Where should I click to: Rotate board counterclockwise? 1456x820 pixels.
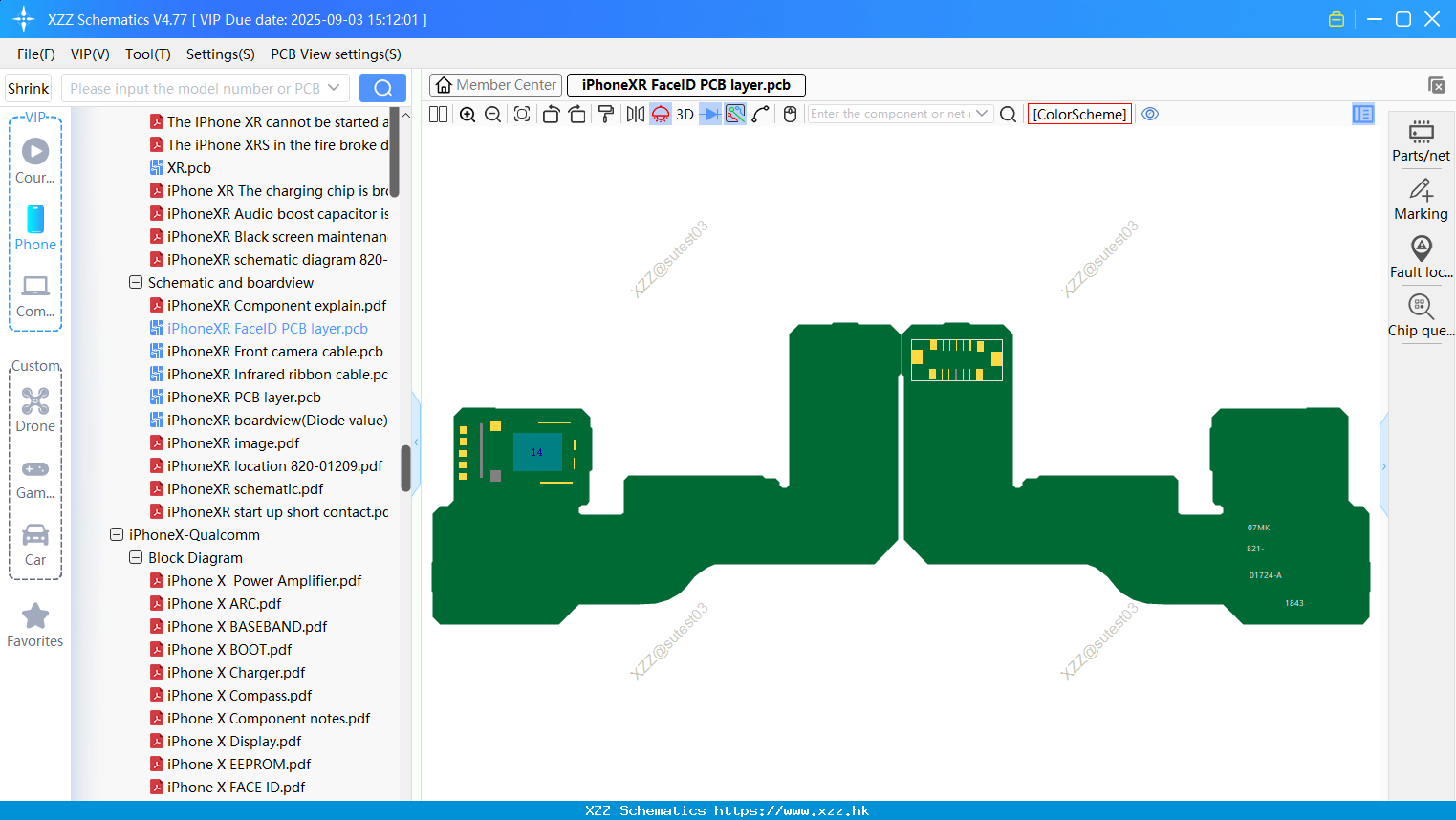tap(552, 114)
